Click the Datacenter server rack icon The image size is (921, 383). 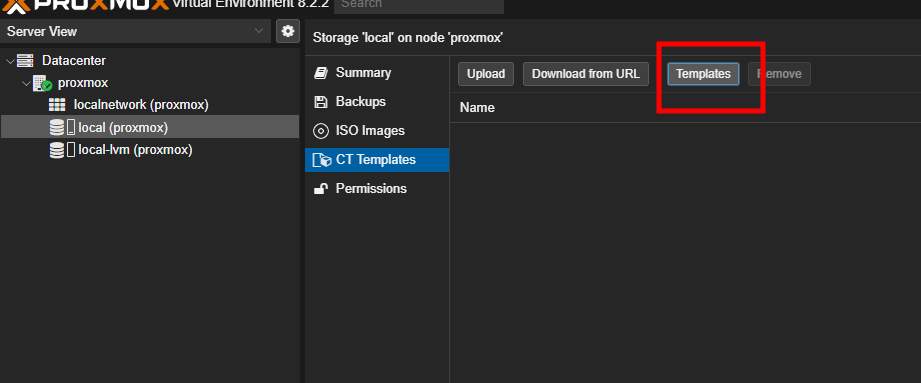pos(25,61)
